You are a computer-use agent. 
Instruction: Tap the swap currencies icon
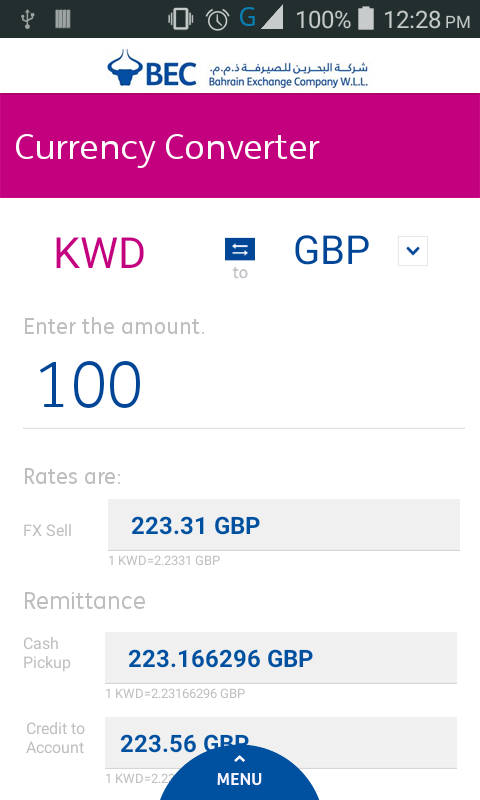point(240,249)
